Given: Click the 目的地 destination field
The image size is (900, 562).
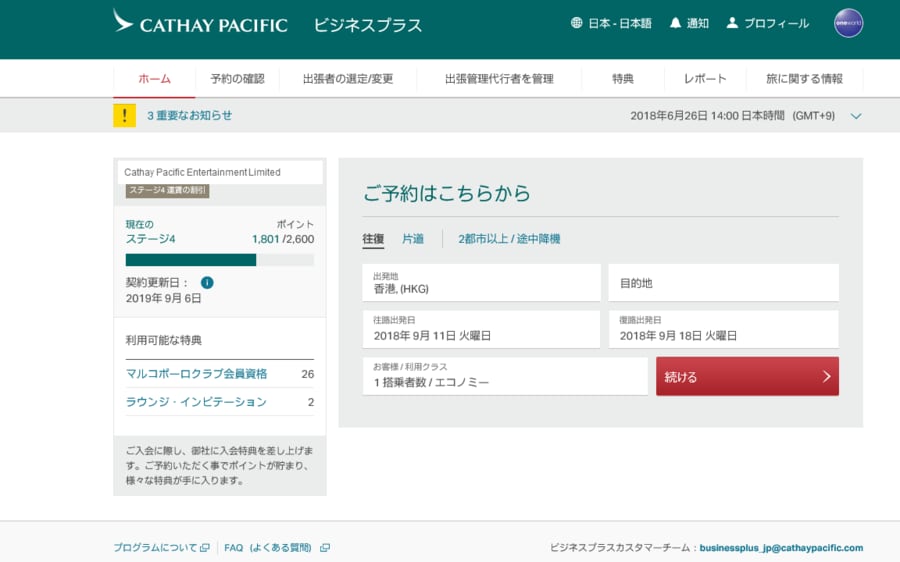Looking at the screenshot, I should point(723,283).
